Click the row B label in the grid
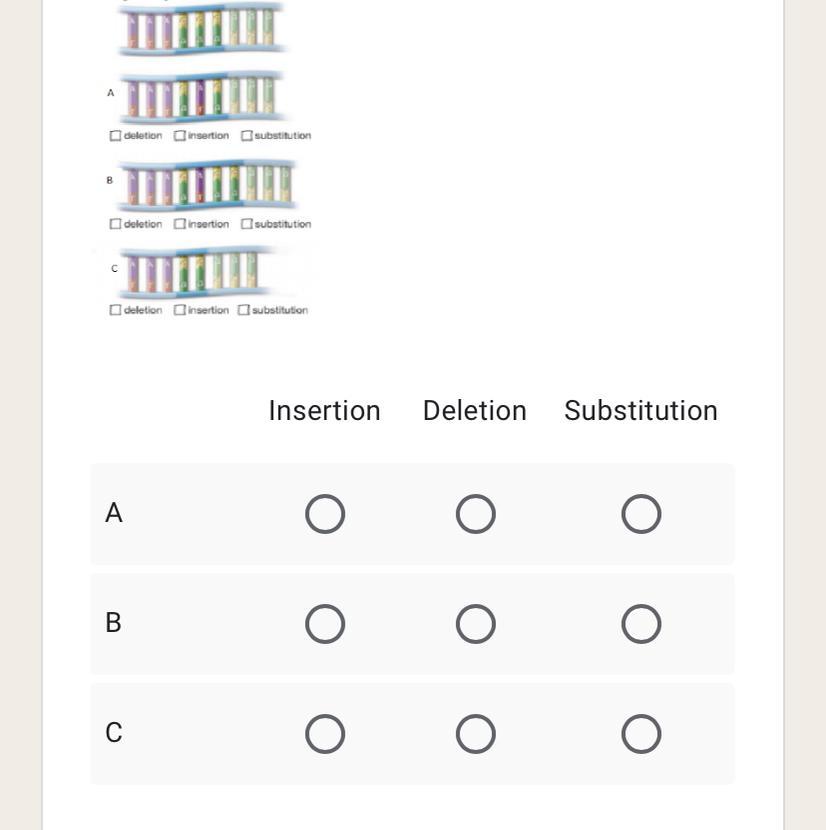The width and height of the screenshot is (826, 830). click(113, 623)
